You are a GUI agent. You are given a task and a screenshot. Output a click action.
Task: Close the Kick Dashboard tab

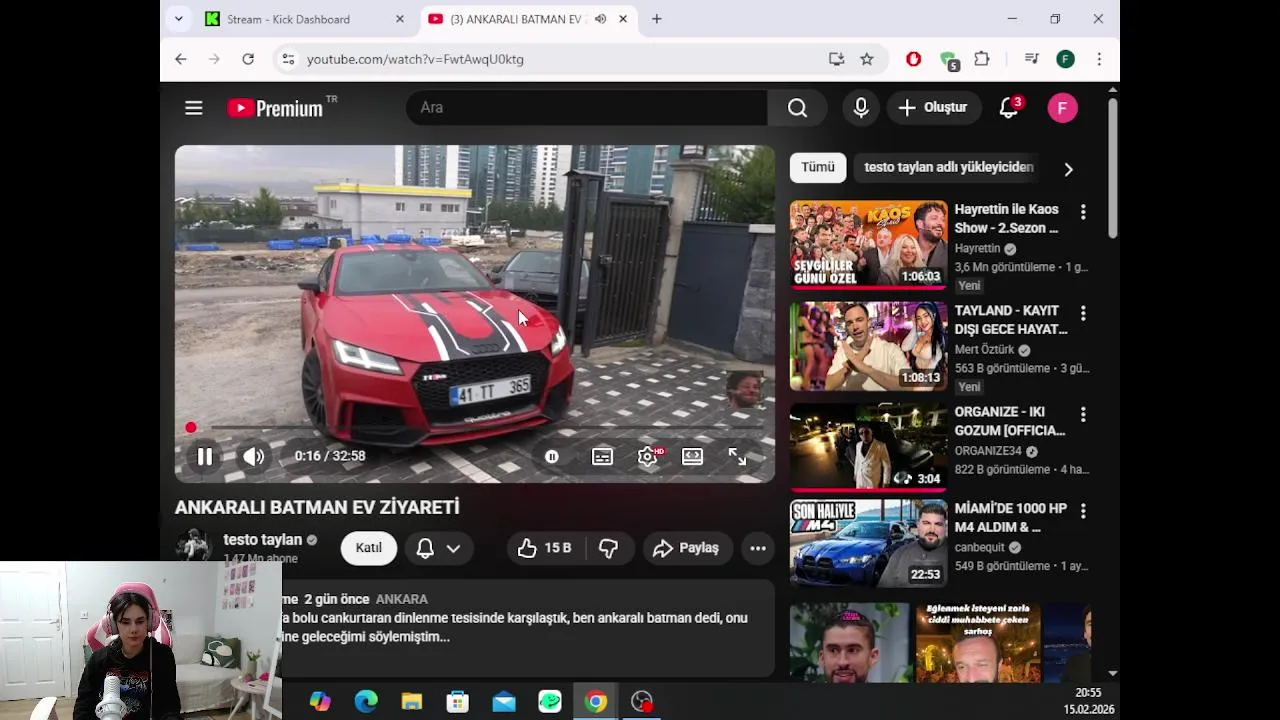pos(400,19)
